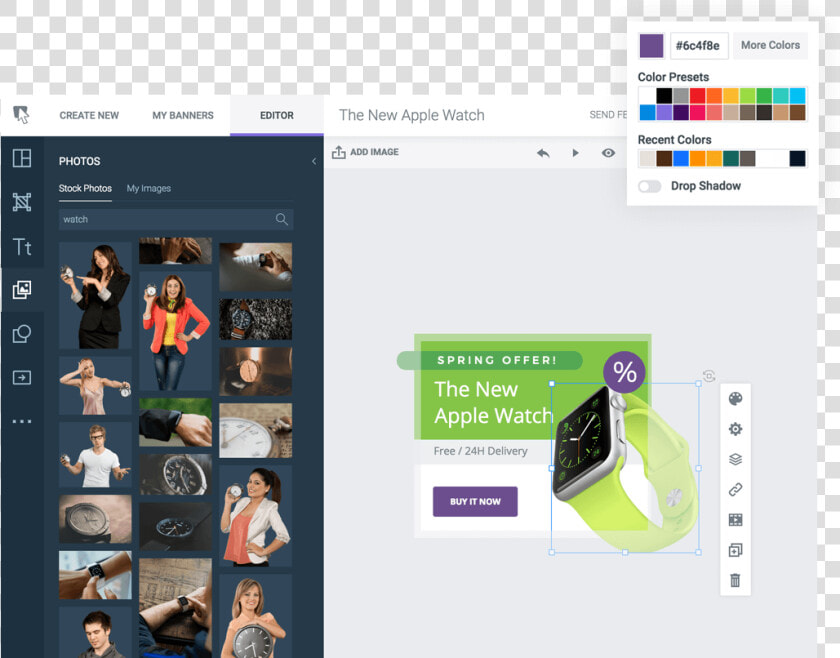The width and height of the screenshot is (840, 658).
Task: Select woman in pink slip holding clock
Action: pos(95,385)
